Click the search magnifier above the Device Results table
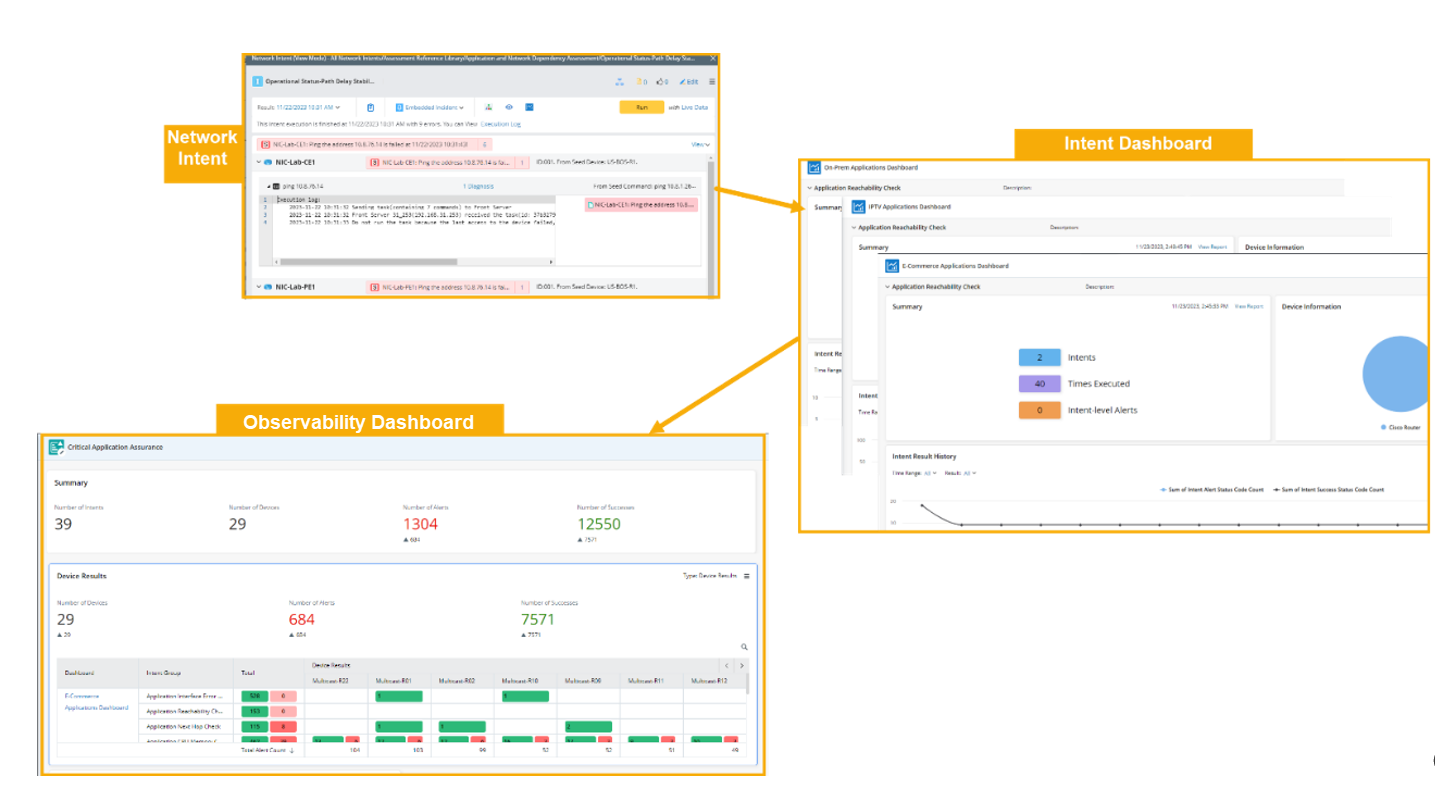 click(x=744, y=648)
